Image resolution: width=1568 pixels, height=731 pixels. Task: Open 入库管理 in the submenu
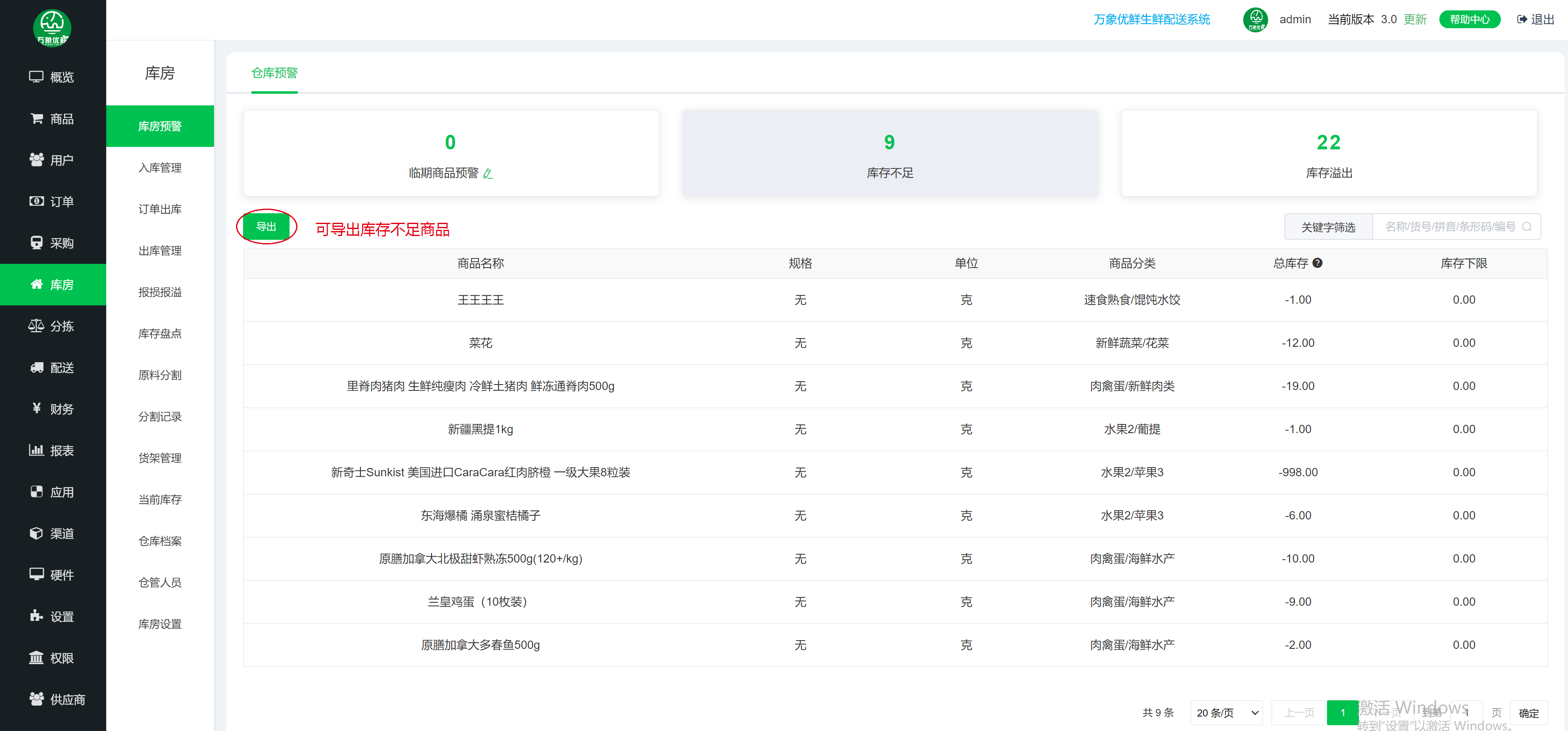[160, 167]
